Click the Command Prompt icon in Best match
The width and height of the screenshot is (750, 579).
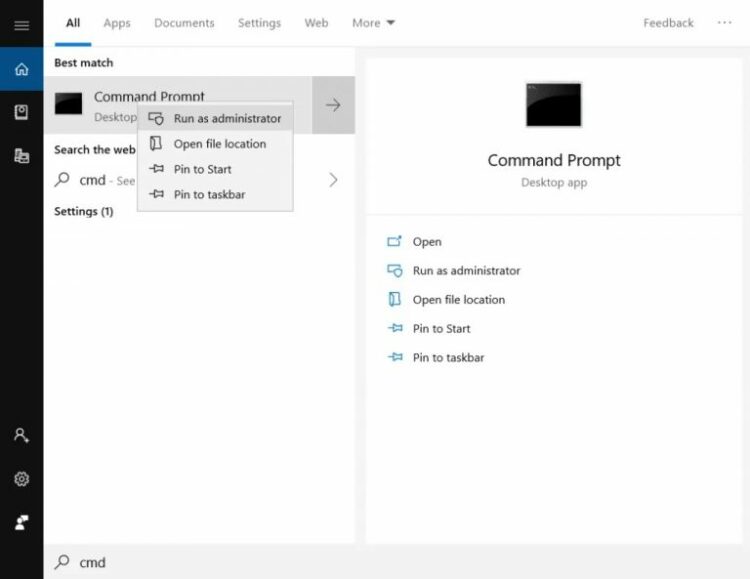pyautogui.click(x=68, y=103)
